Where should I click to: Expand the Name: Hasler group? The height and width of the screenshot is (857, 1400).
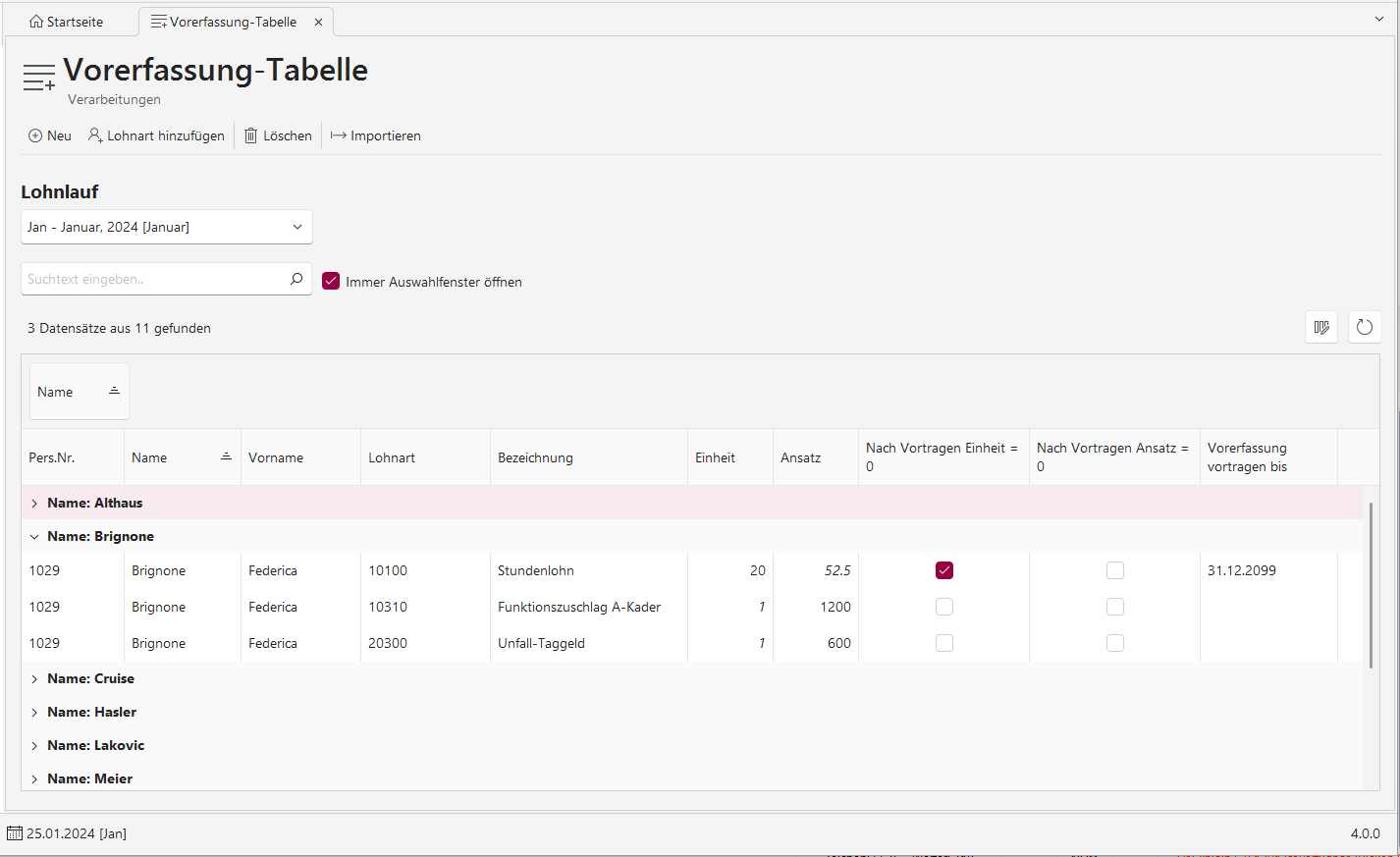tap(34, 712)
